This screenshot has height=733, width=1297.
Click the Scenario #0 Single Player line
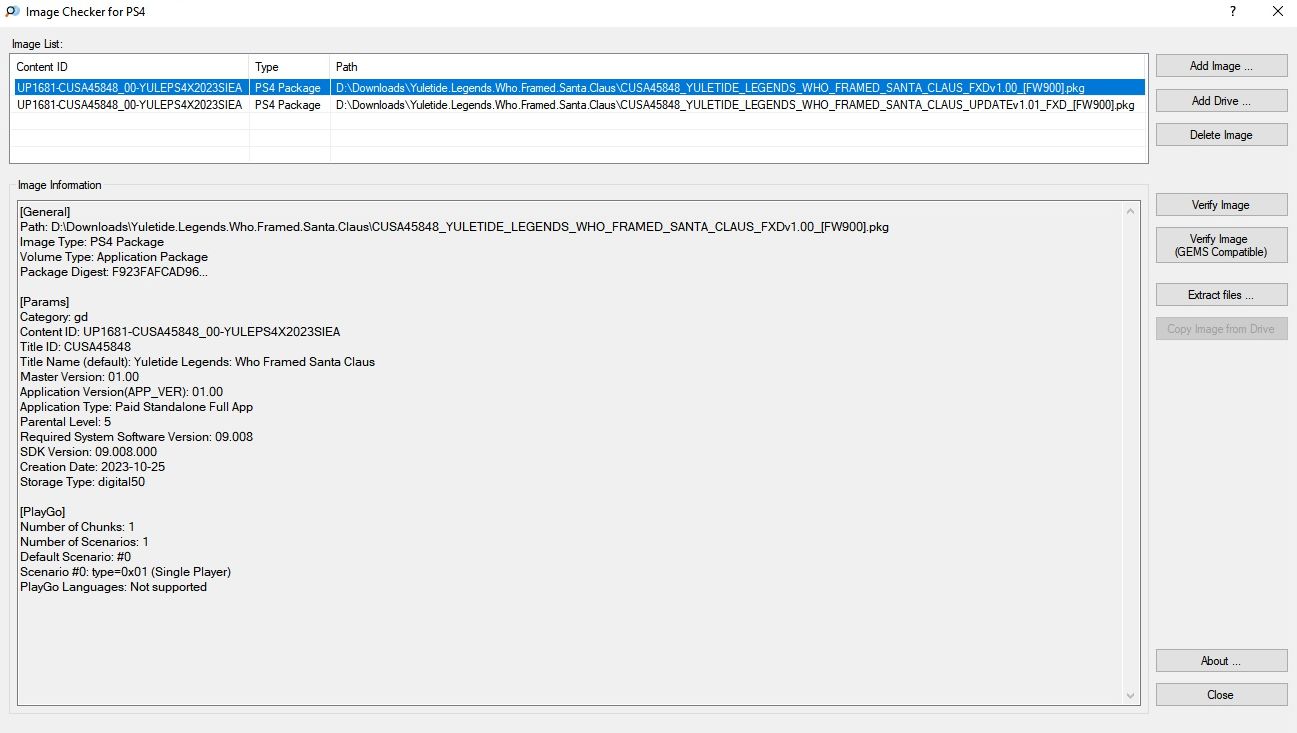[125, 572]
